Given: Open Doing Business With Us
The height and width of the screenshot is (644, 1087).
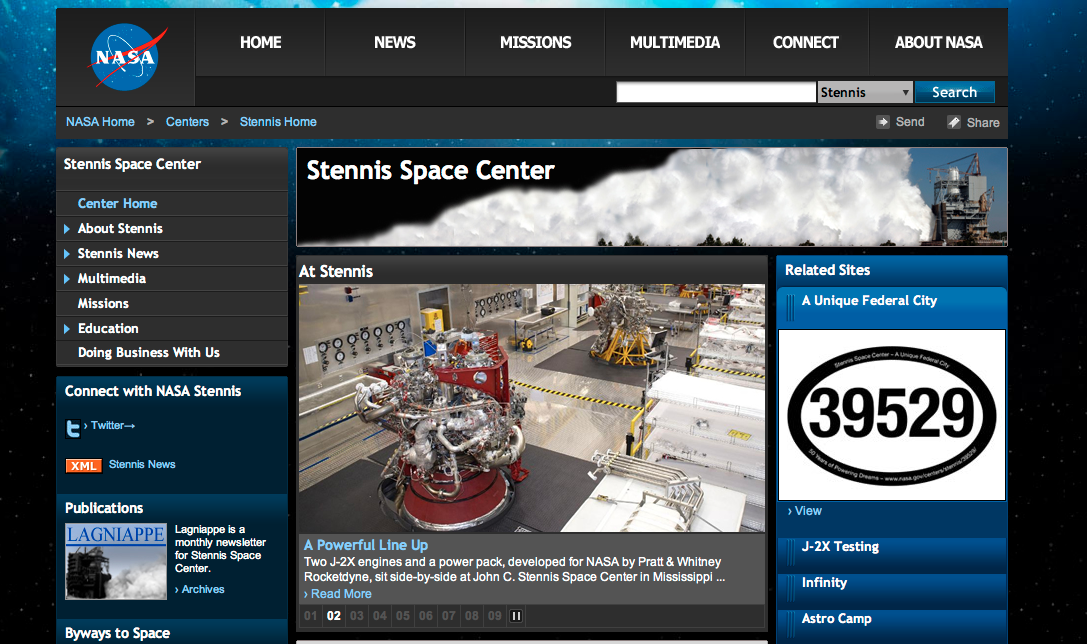Looking at the screenshot, I should click(148, 353).
